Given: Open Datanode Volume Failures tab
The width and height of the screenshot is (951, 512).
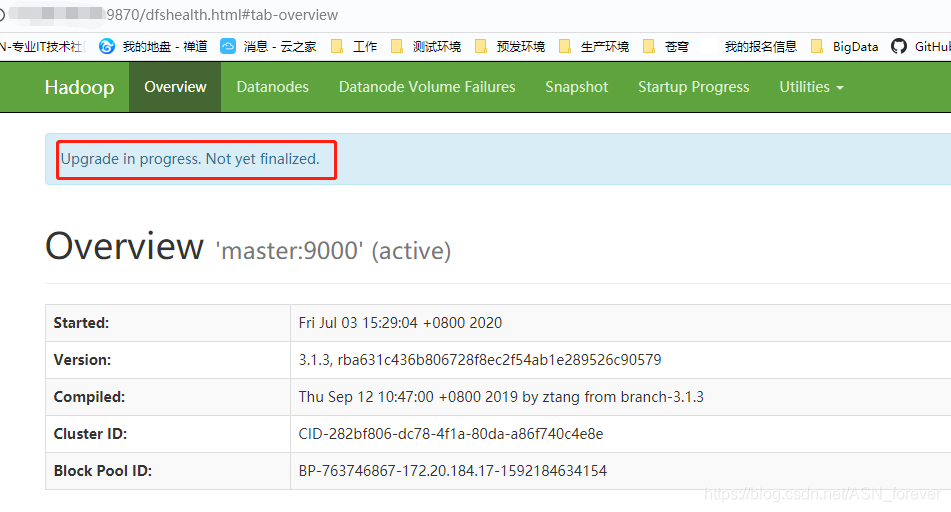Looking at the screenshot, I should 427,87.
